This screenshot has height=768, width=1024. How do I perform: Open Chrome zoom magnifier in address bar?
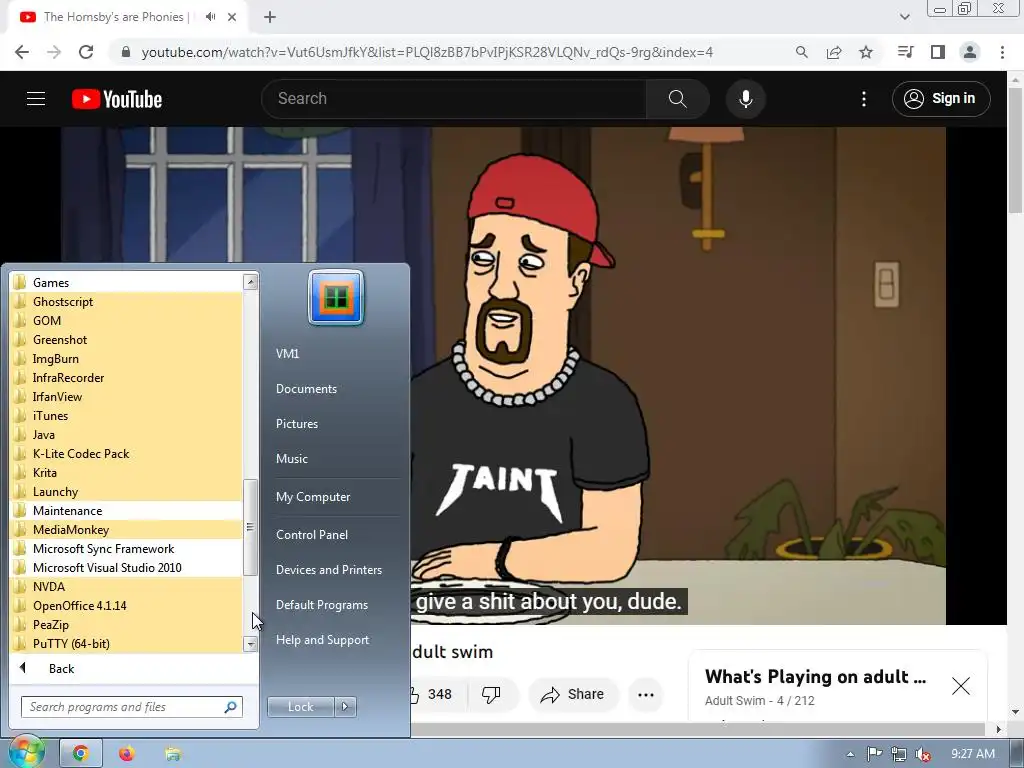coord(802,52)
